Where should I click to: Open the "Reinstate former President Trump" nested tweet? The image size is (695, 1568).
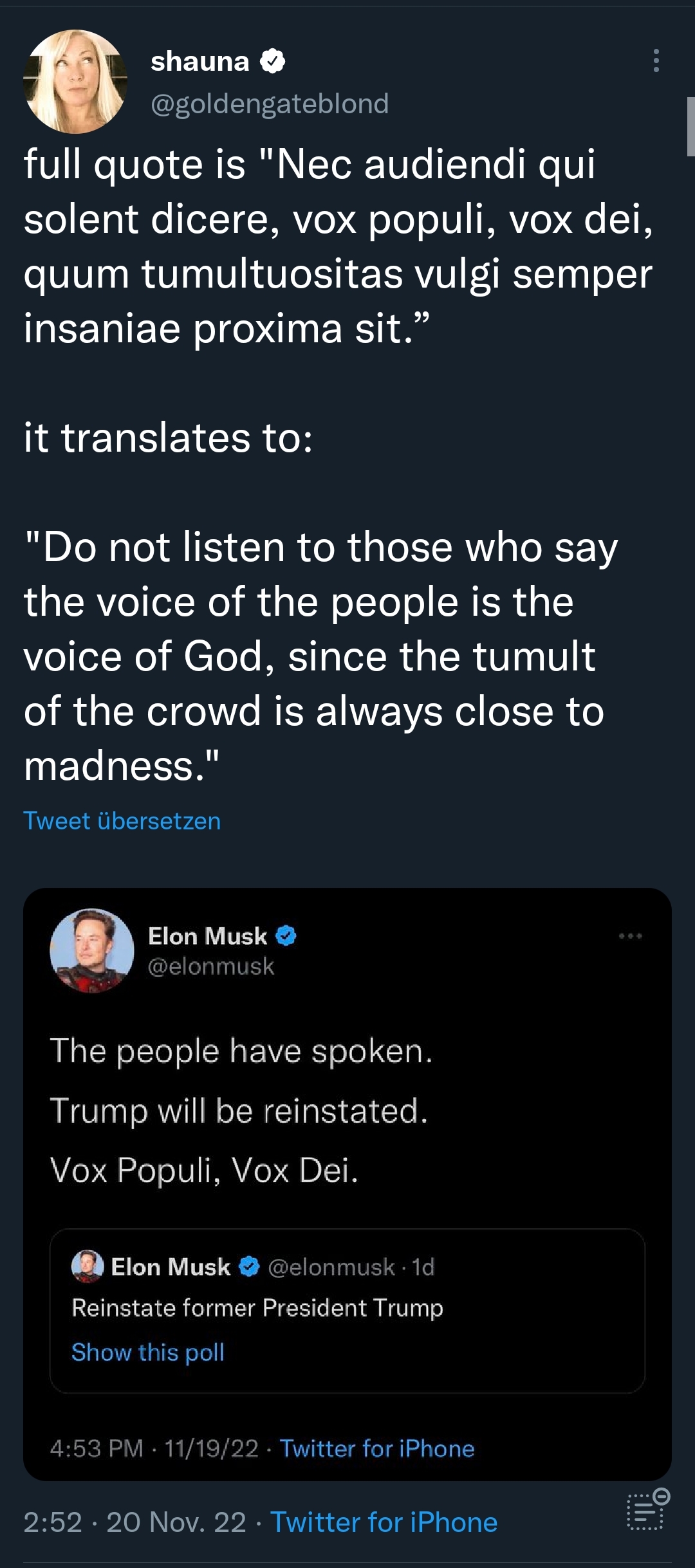coord(257,1307)
